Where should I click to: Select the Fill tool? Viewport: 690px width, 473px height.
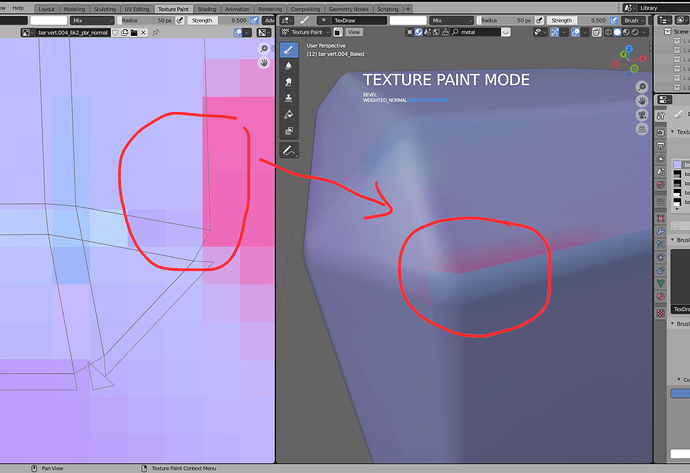click(x=289, y=114)
